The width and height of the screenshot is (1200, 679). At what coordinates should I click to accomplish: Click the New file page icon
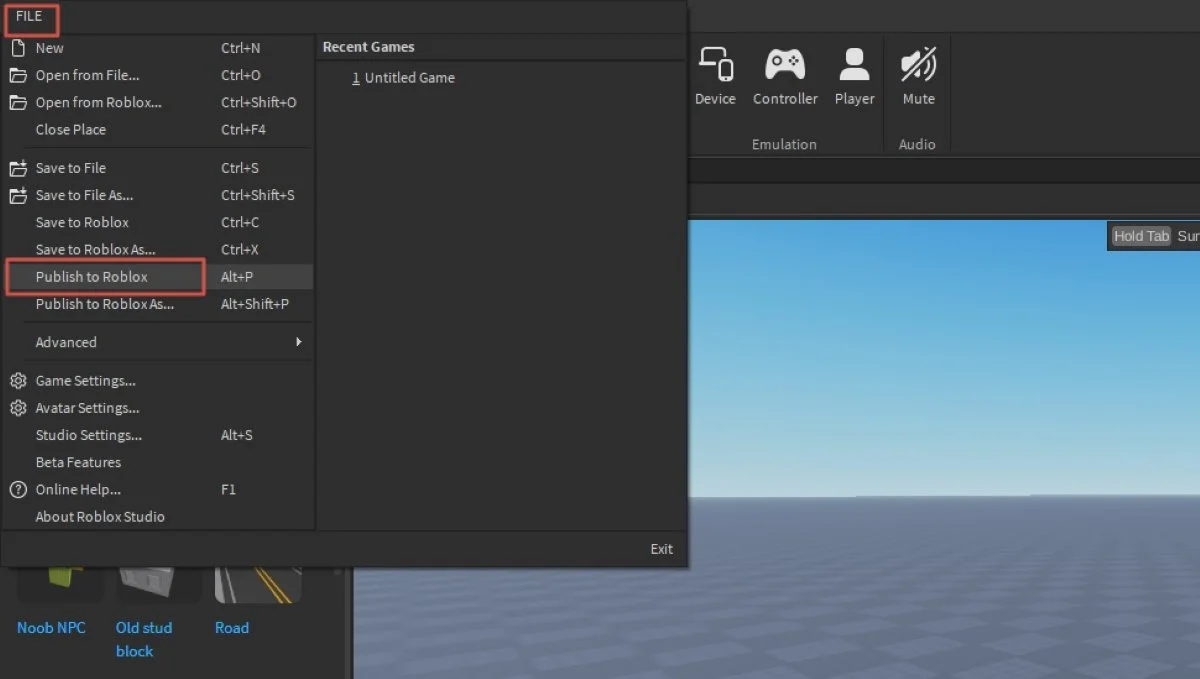18,48
